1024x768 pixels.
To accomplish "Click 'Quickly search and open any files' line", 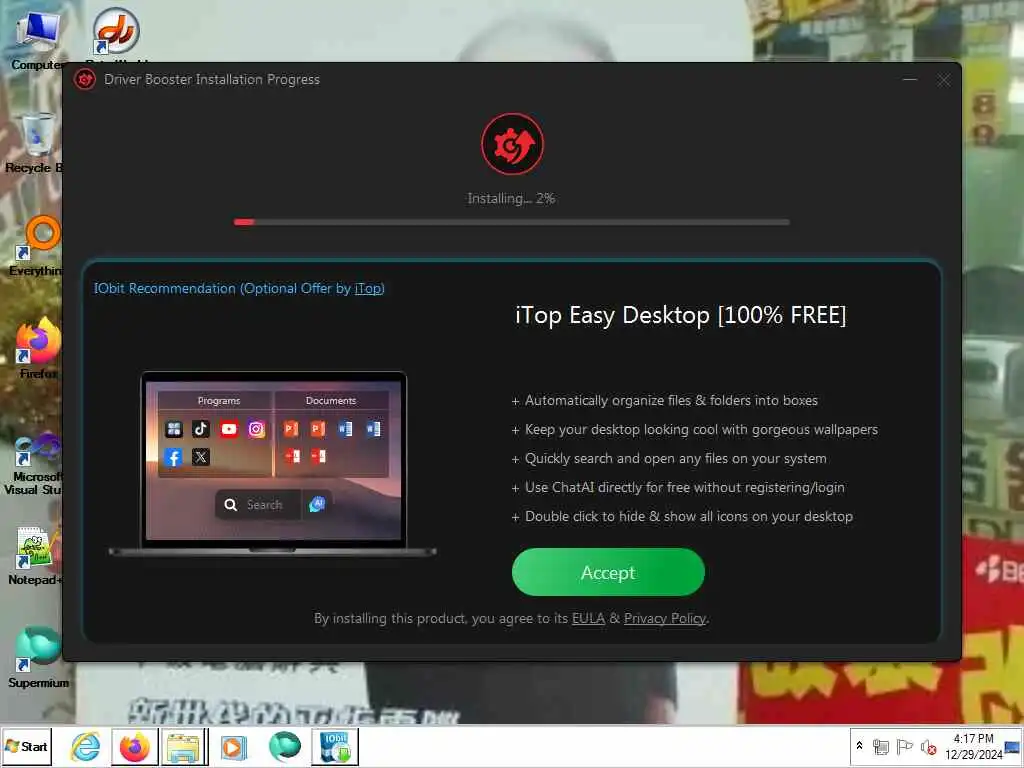I will coord(675,458).
